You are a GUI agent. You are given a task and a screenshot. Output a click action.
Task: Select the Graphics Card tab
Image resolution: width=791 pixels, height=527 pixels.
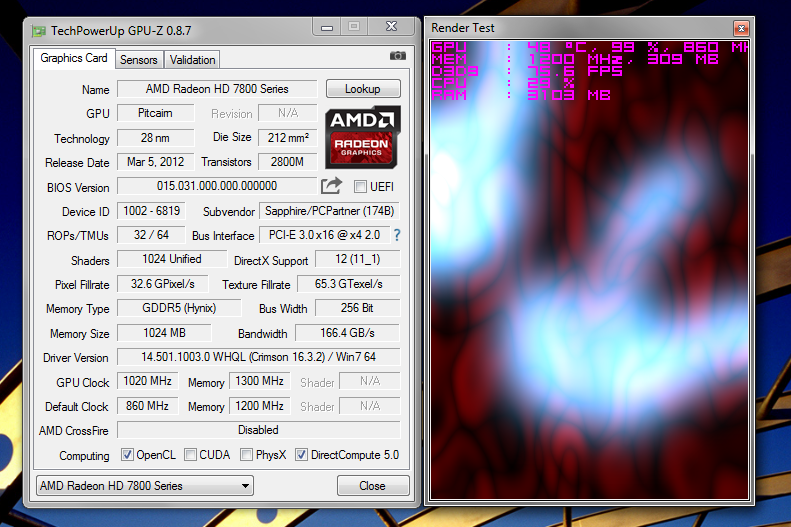[74, 58]
